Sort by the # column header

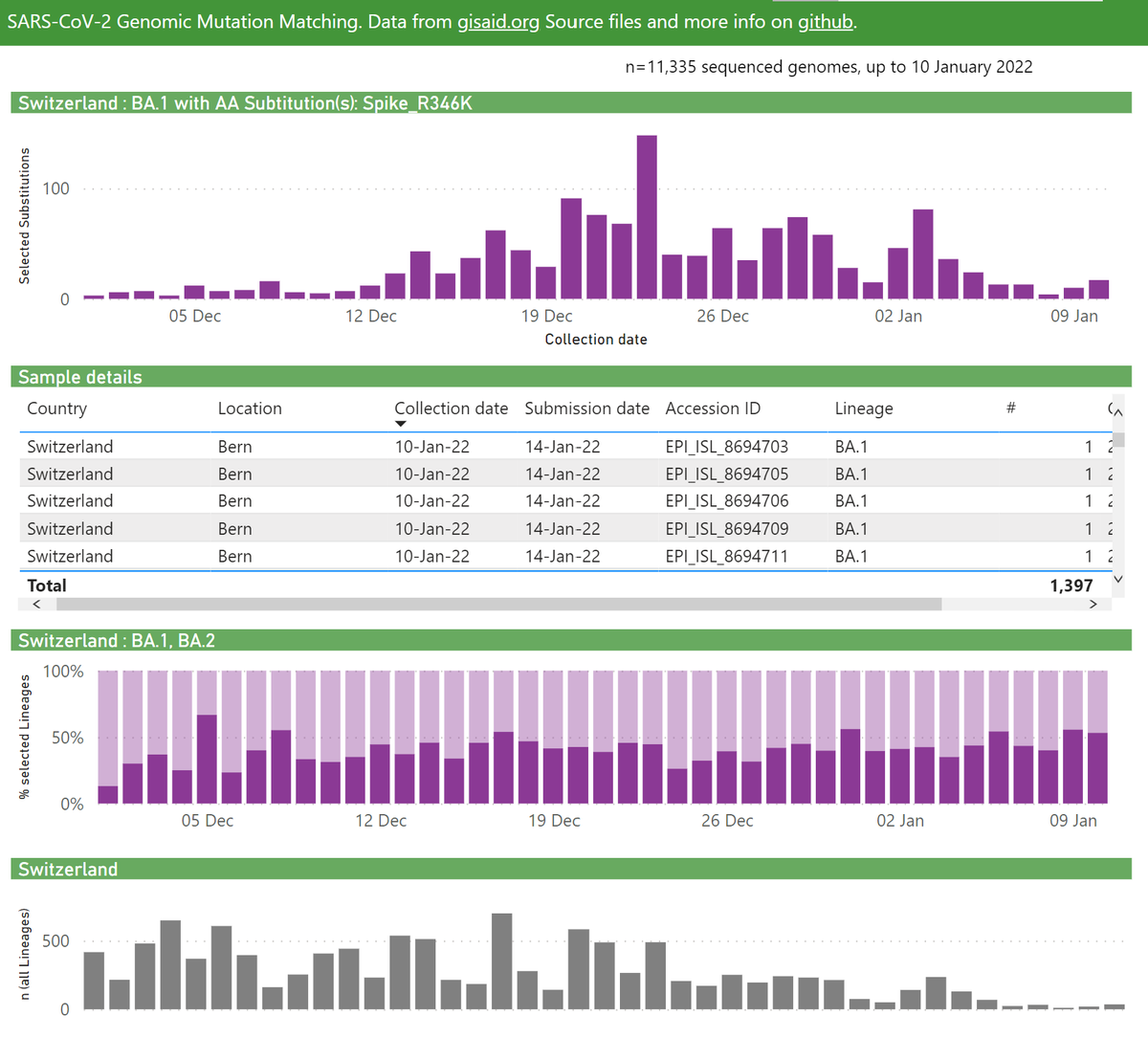coord(1011,409)
